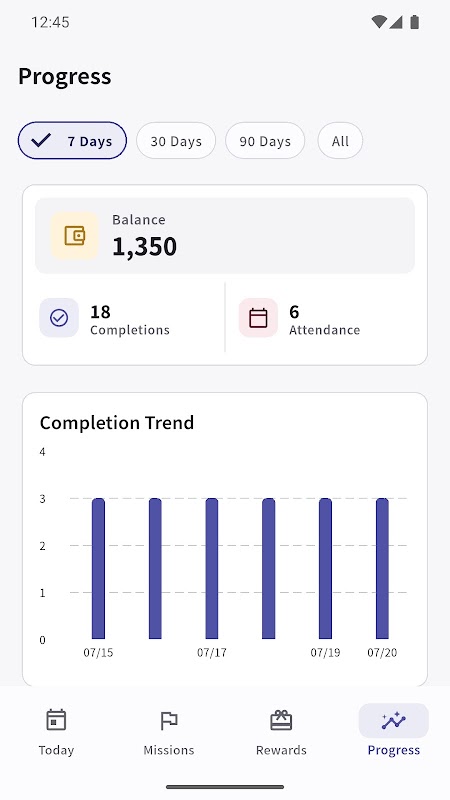Tap the calendar Attendance icon

(258, 318)
